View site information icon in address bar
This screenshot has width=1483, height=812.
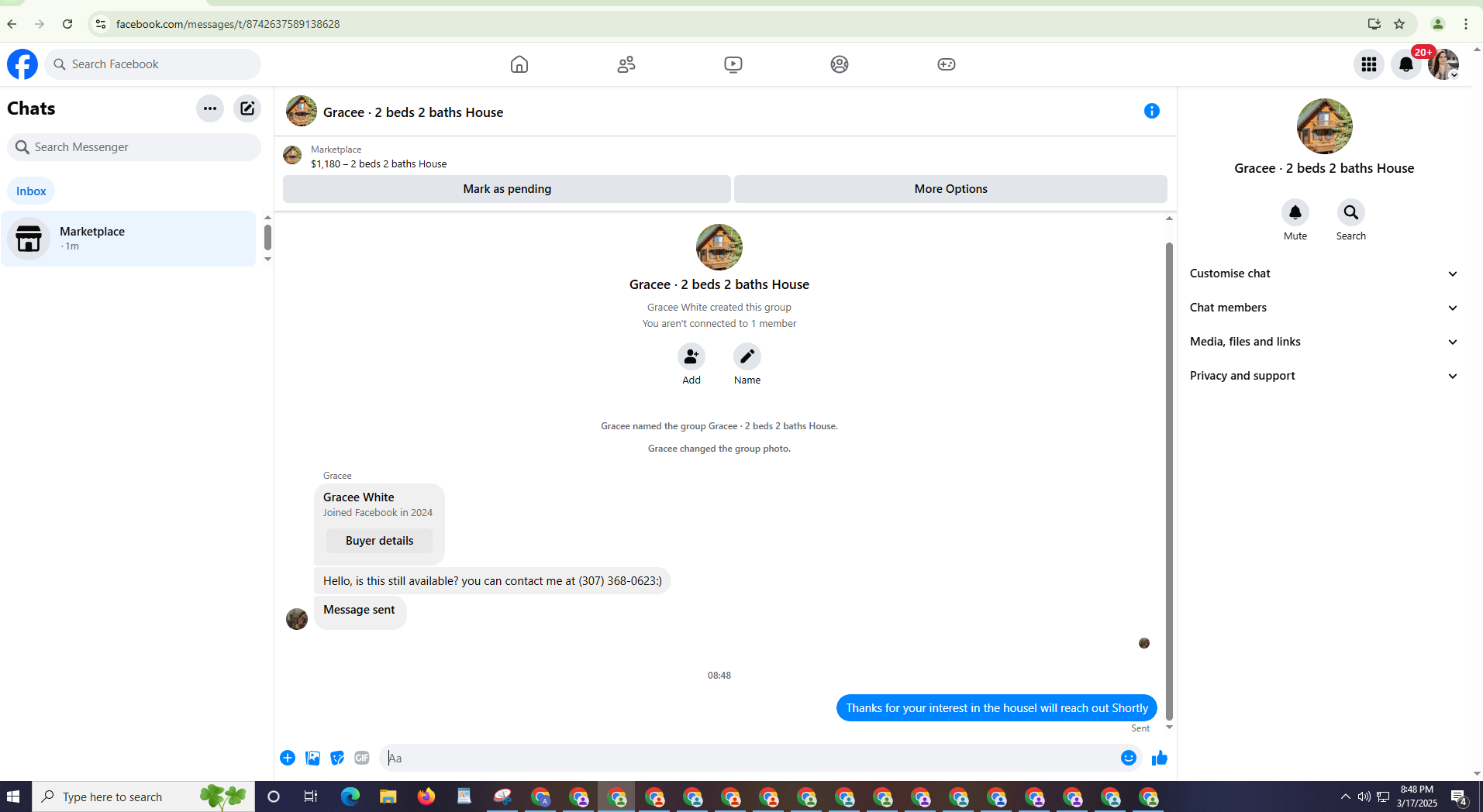tap(100, 24)
